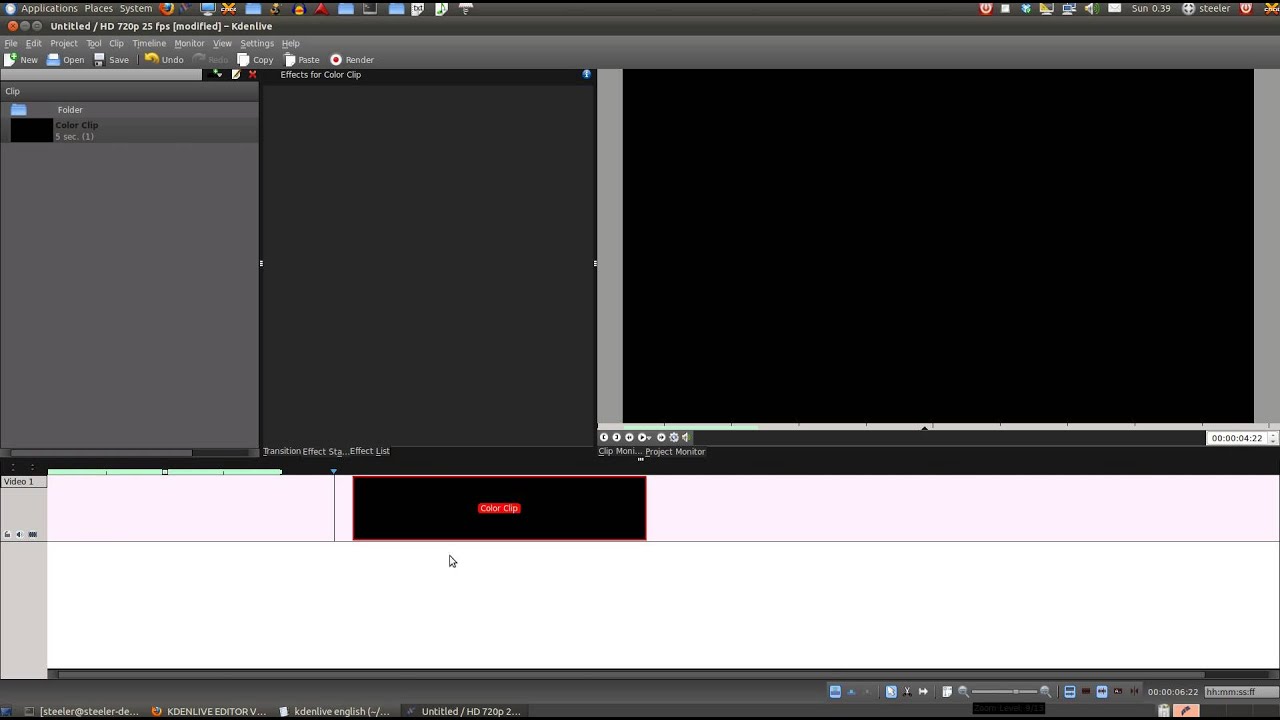Open the View menu
This screenshot has width=1280, height=720.
pyautogui.click(x=222, y=43)
